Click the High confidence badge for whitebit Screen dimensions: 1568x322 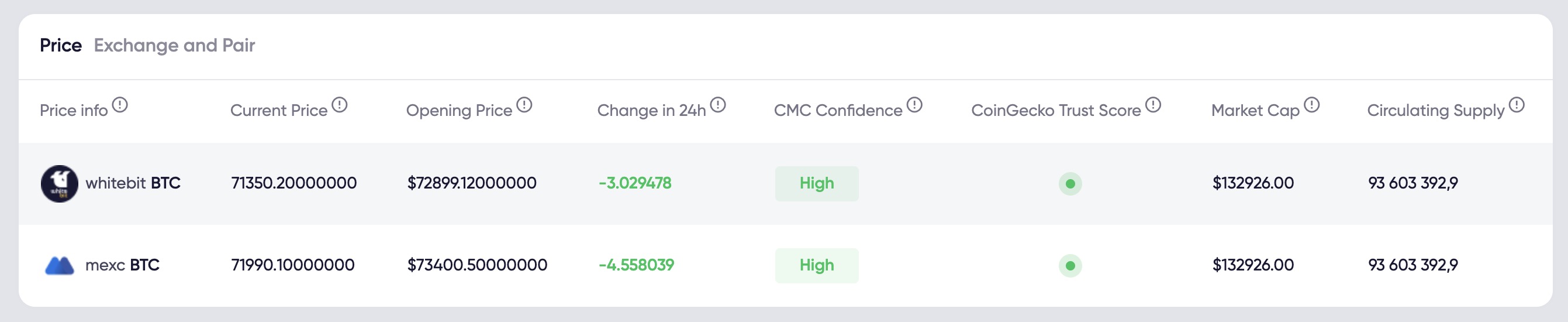(816, 184)
